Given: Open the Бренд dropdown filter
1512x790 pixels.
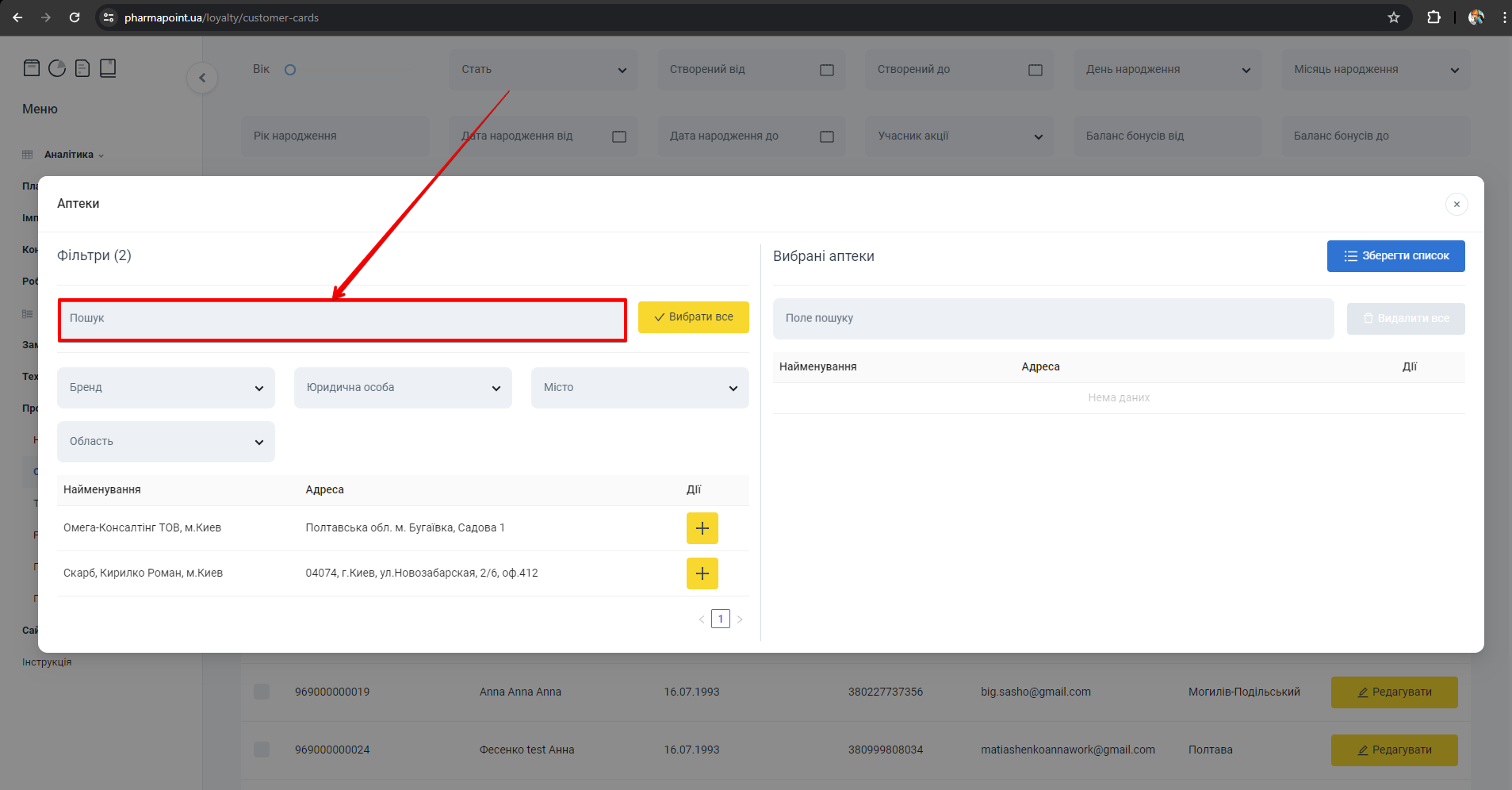Looking at the screenshot, I should pyautogui.click(x=166, y=388).
